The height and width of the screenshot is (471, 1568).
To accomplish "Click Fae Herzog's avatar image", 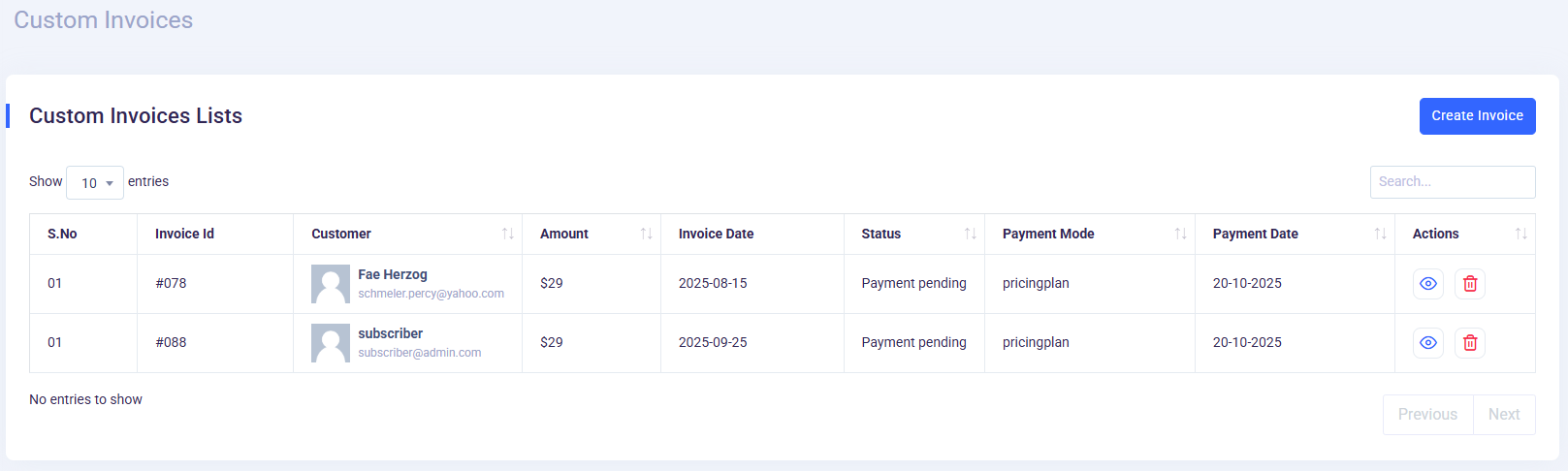I will pyautogui.click(x=331, y=284).
